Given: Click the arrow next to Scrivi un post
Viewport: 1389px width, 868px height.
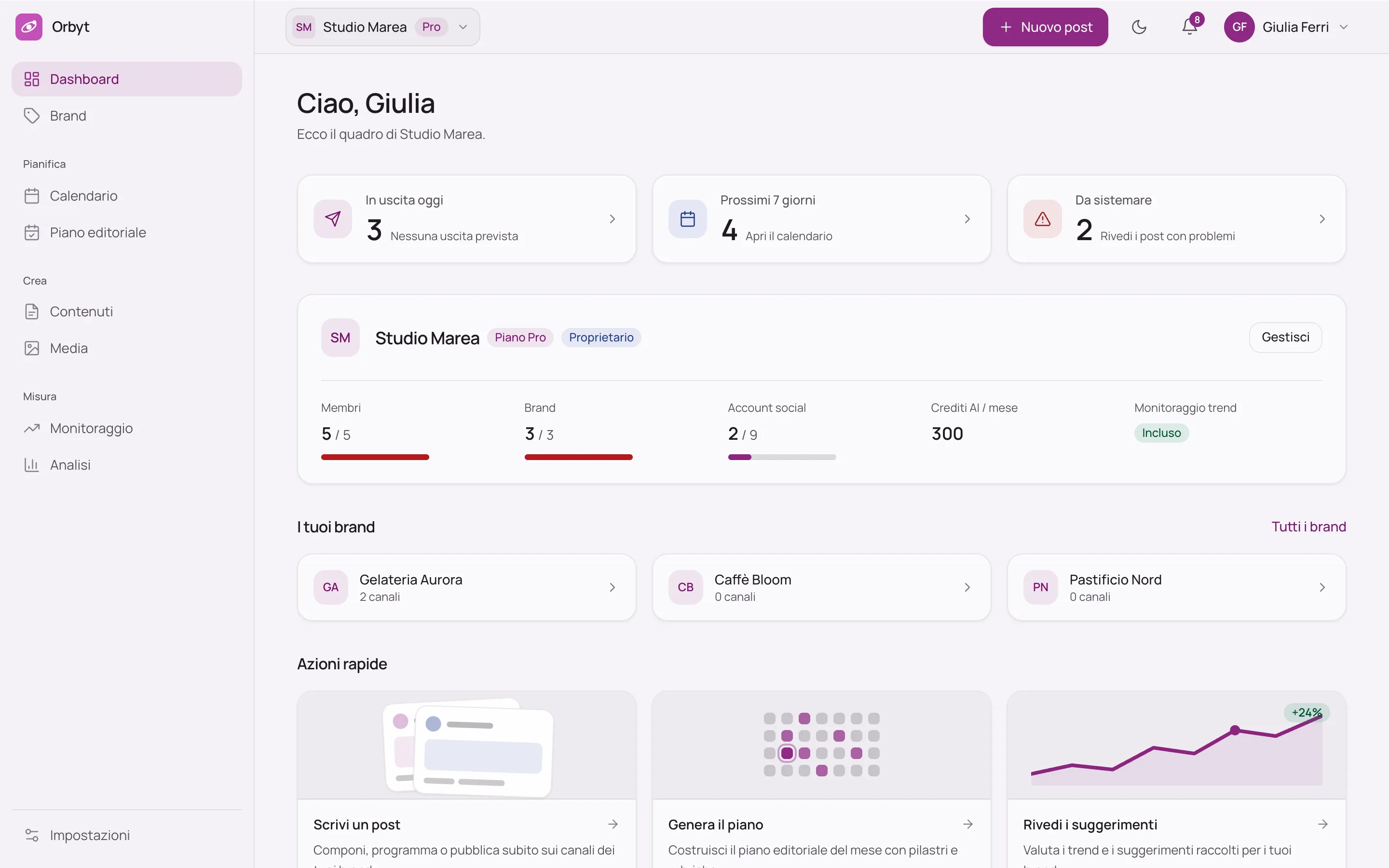Looking at the screenshot, I should [x=613, y=825].
